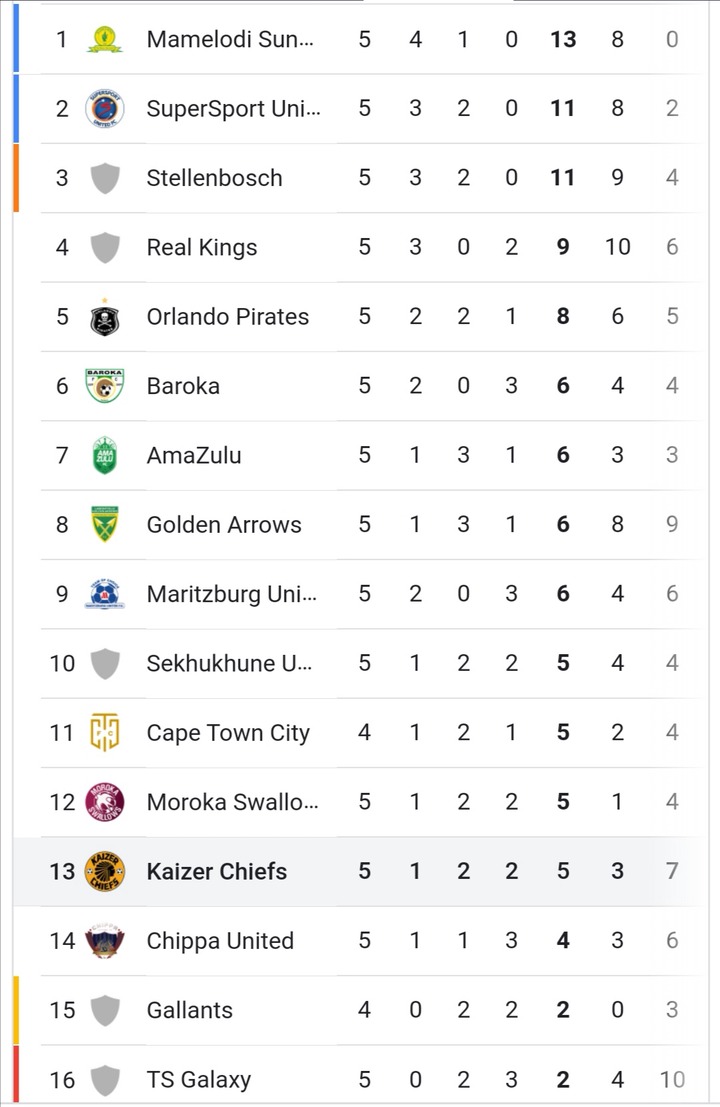Click the SuperSport United club logo

[104, 109]
